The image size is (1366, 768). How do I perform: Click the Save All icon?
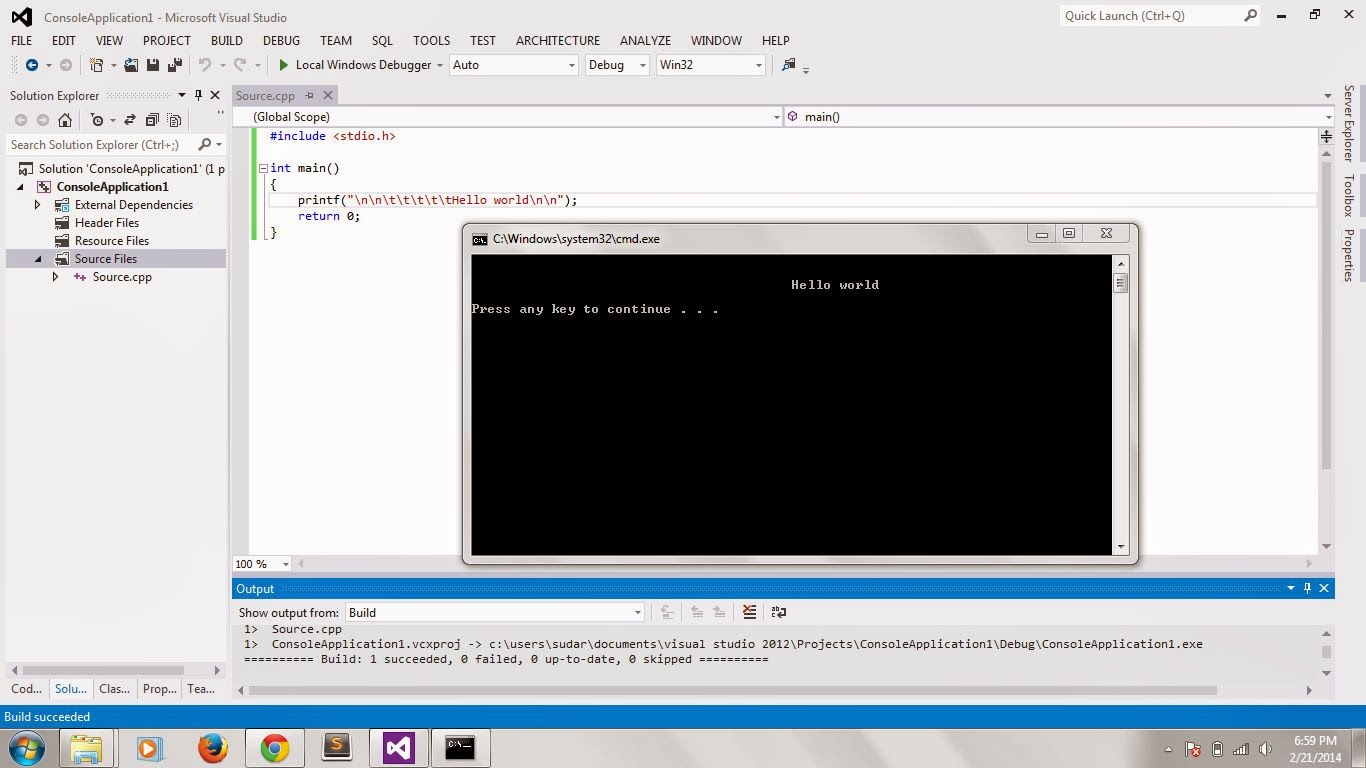(x=173, y=64)
